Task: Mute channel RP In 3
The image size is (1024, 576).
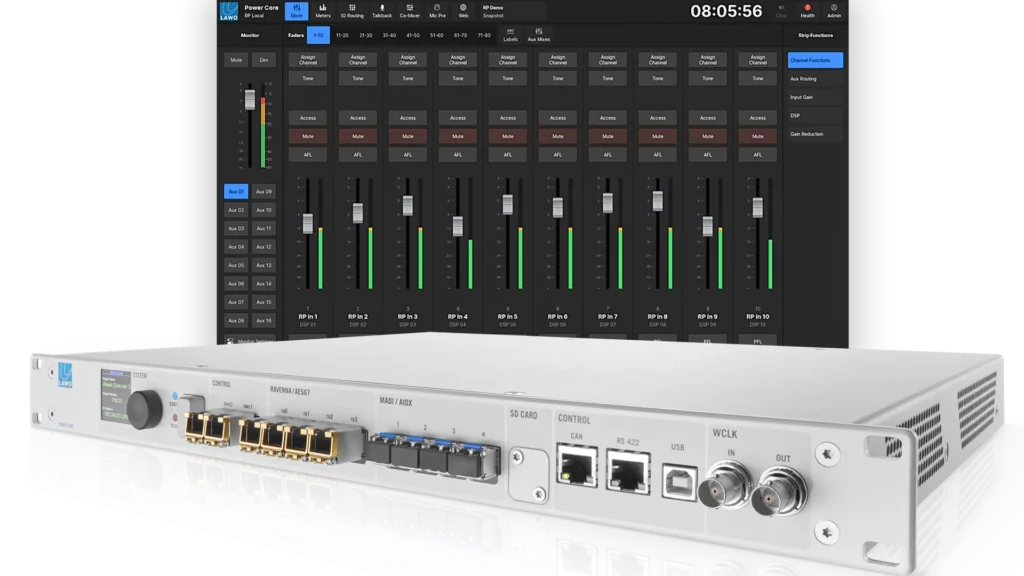Action: 408,136
